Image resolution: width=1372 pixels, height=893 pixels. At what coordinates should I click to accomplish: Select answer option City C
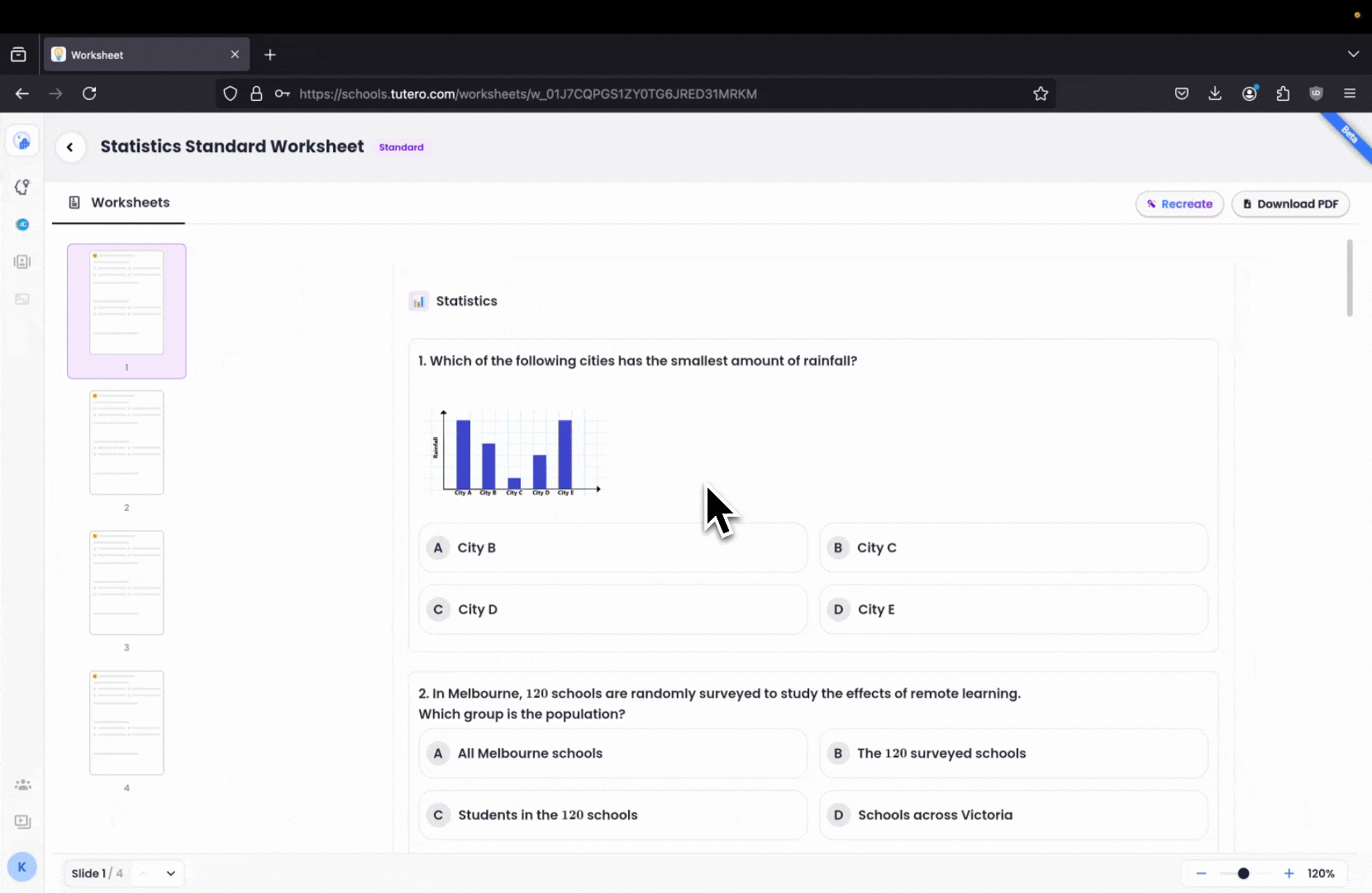[1012, 547]
